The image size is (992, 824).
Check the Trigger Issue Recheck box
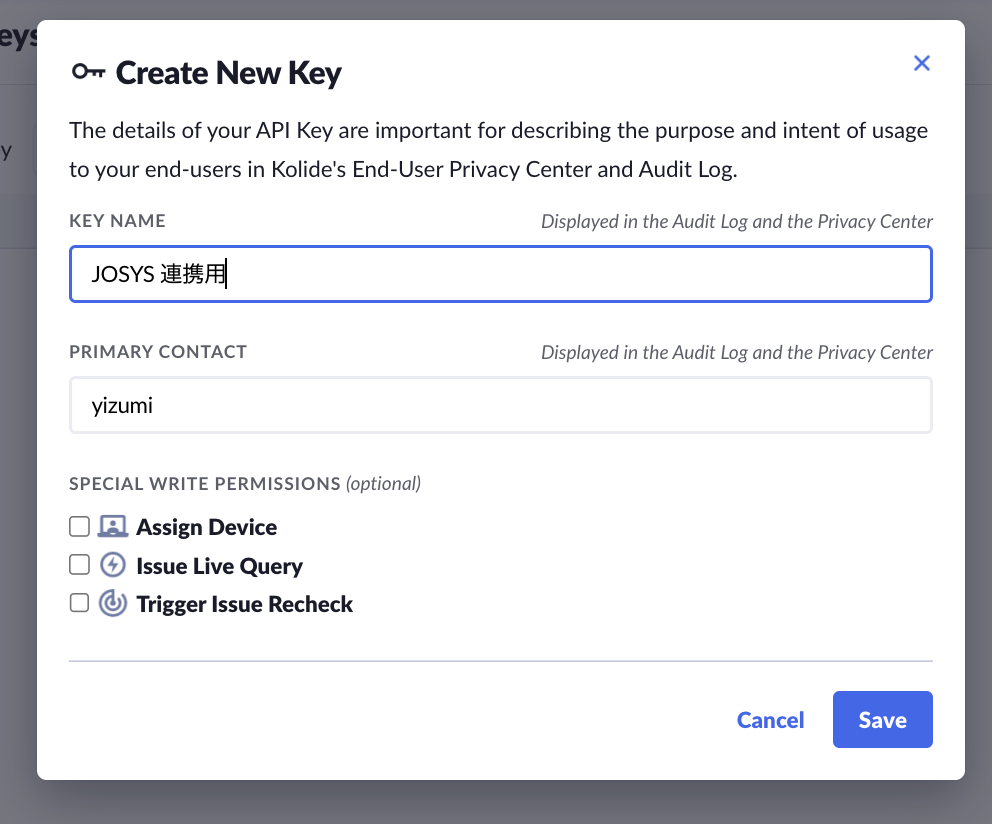79,603
